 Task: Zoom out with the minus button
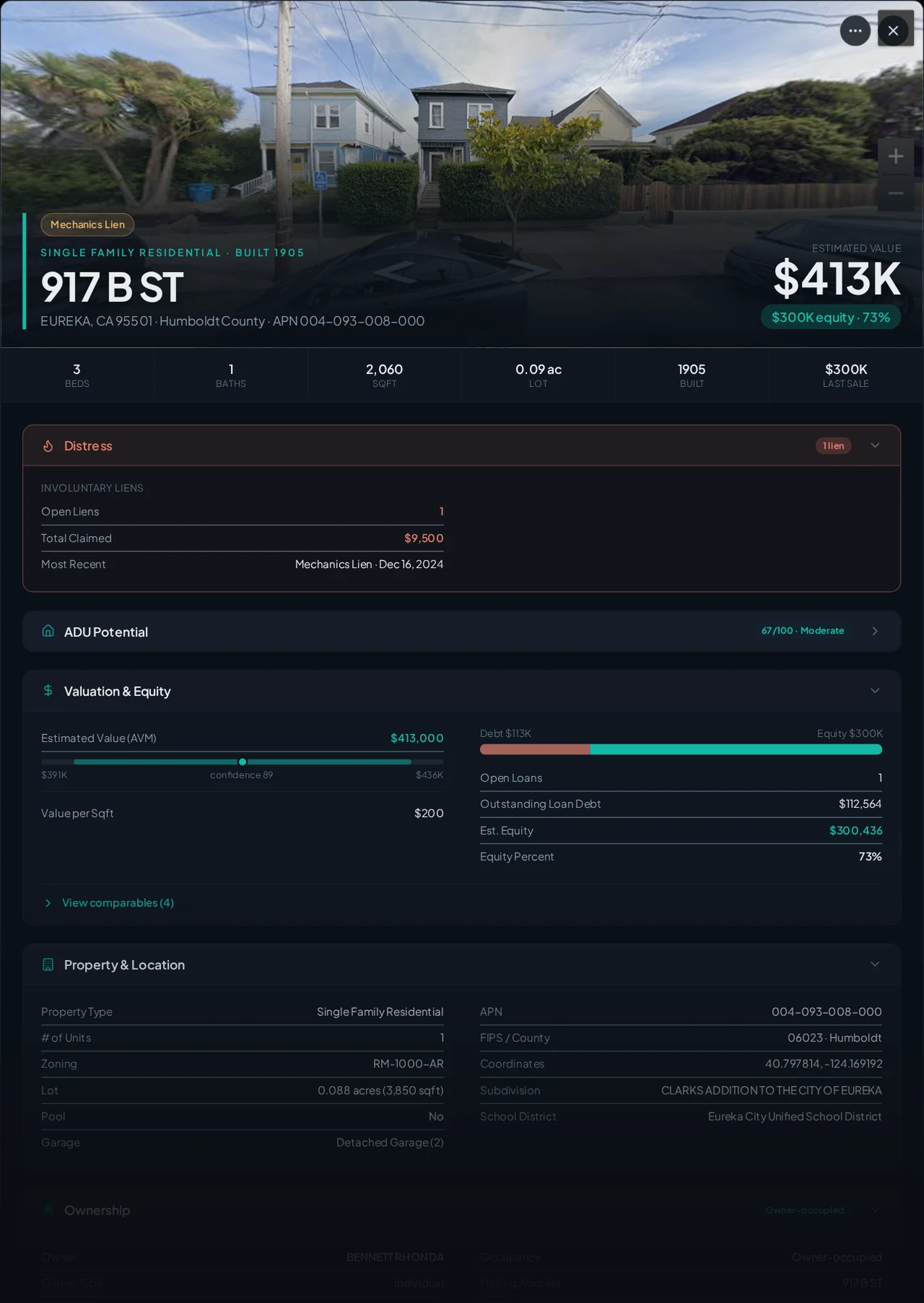point(896,193)
